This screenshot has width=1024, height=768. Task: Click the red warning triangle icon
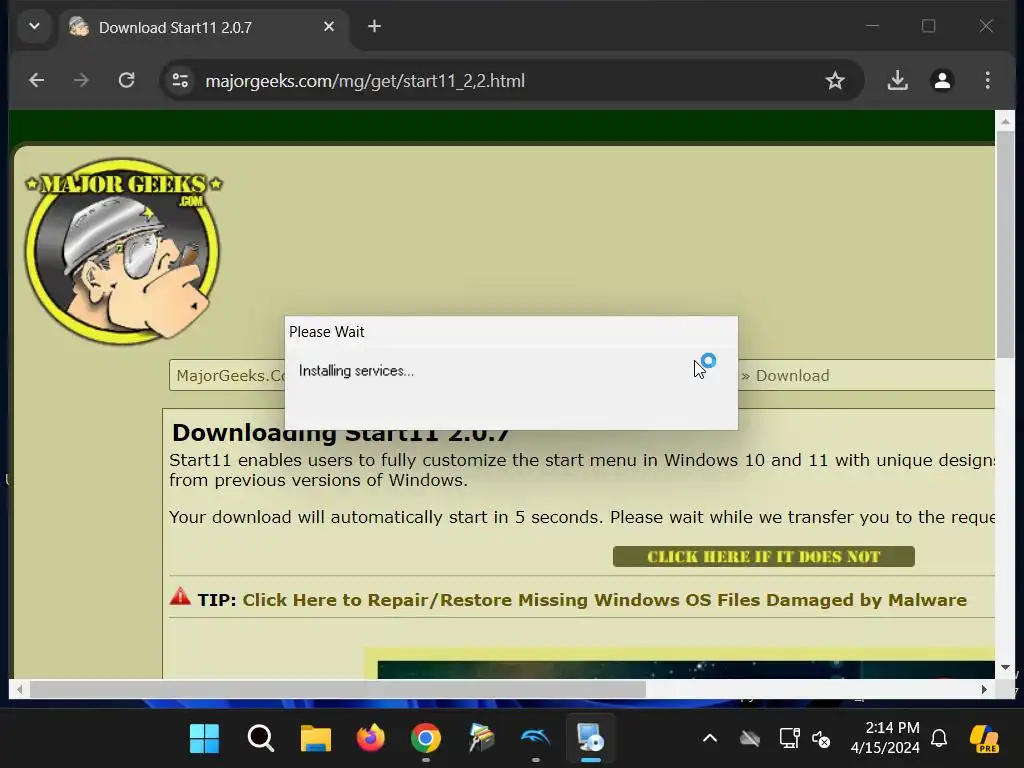180,596
